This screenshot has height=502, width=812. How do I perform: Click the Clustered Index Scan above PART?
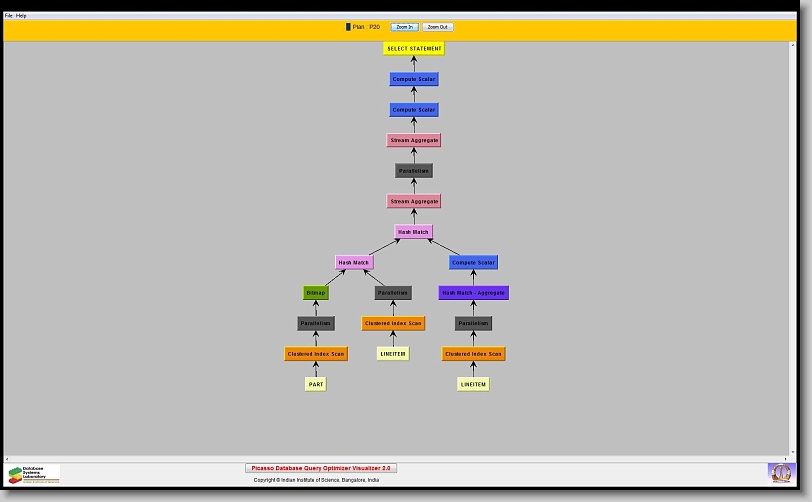click(316, 354)
